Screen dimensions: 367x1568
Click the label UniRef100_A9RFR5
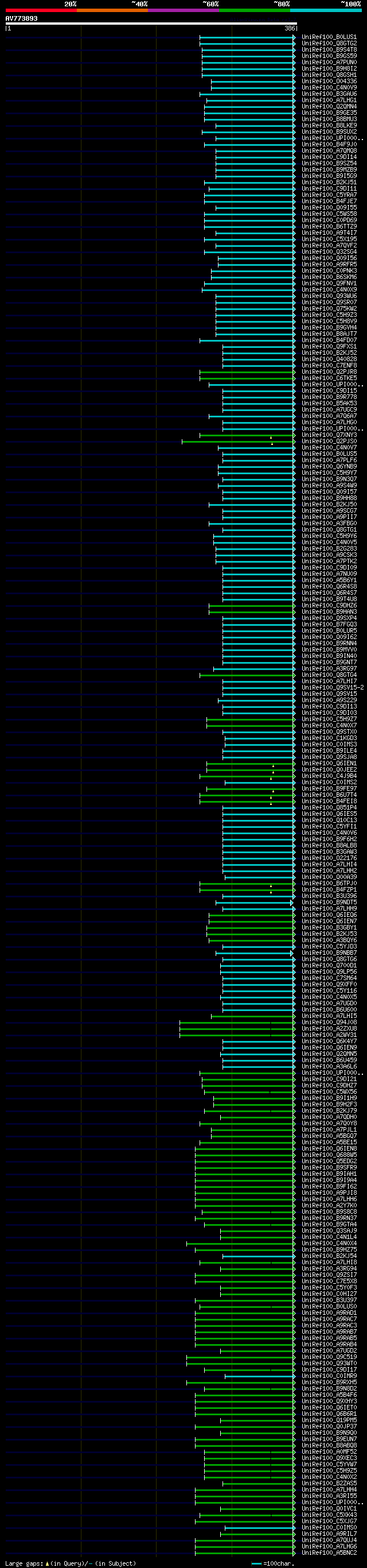point(329,264)
